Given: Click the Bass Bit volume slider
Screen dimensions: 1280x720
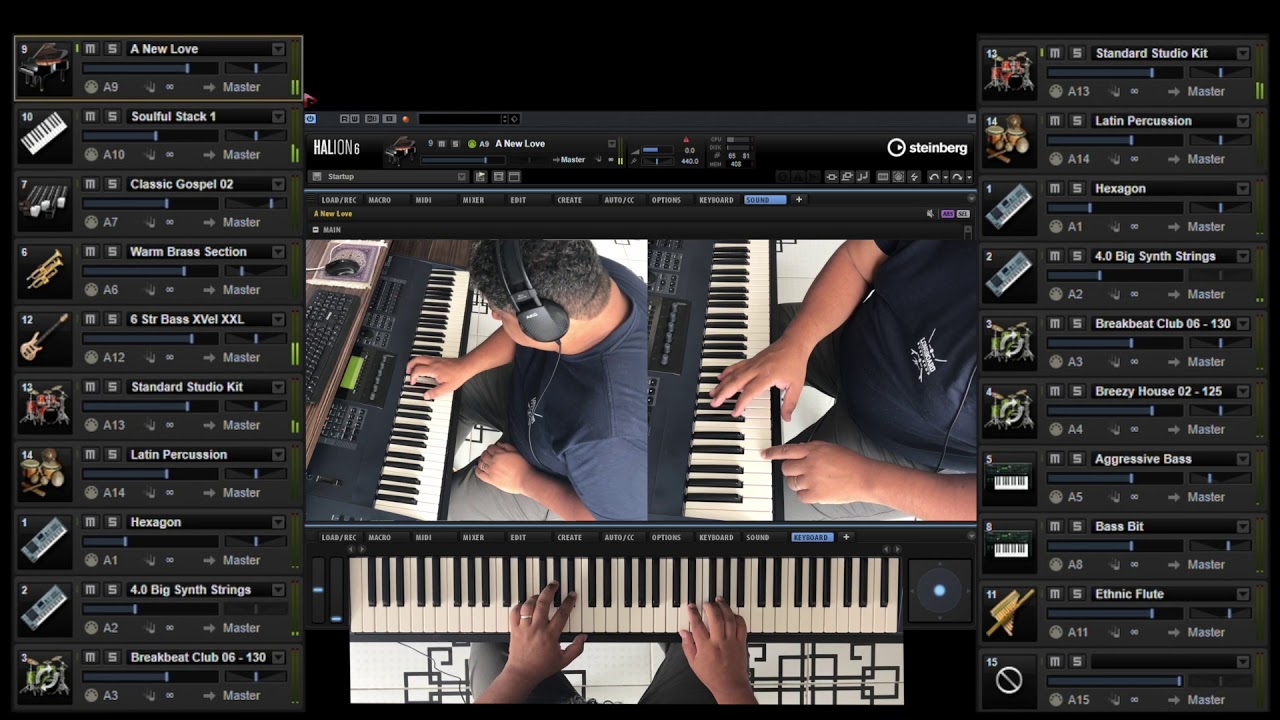Looking at the screenshot, I should [1113, 546].
